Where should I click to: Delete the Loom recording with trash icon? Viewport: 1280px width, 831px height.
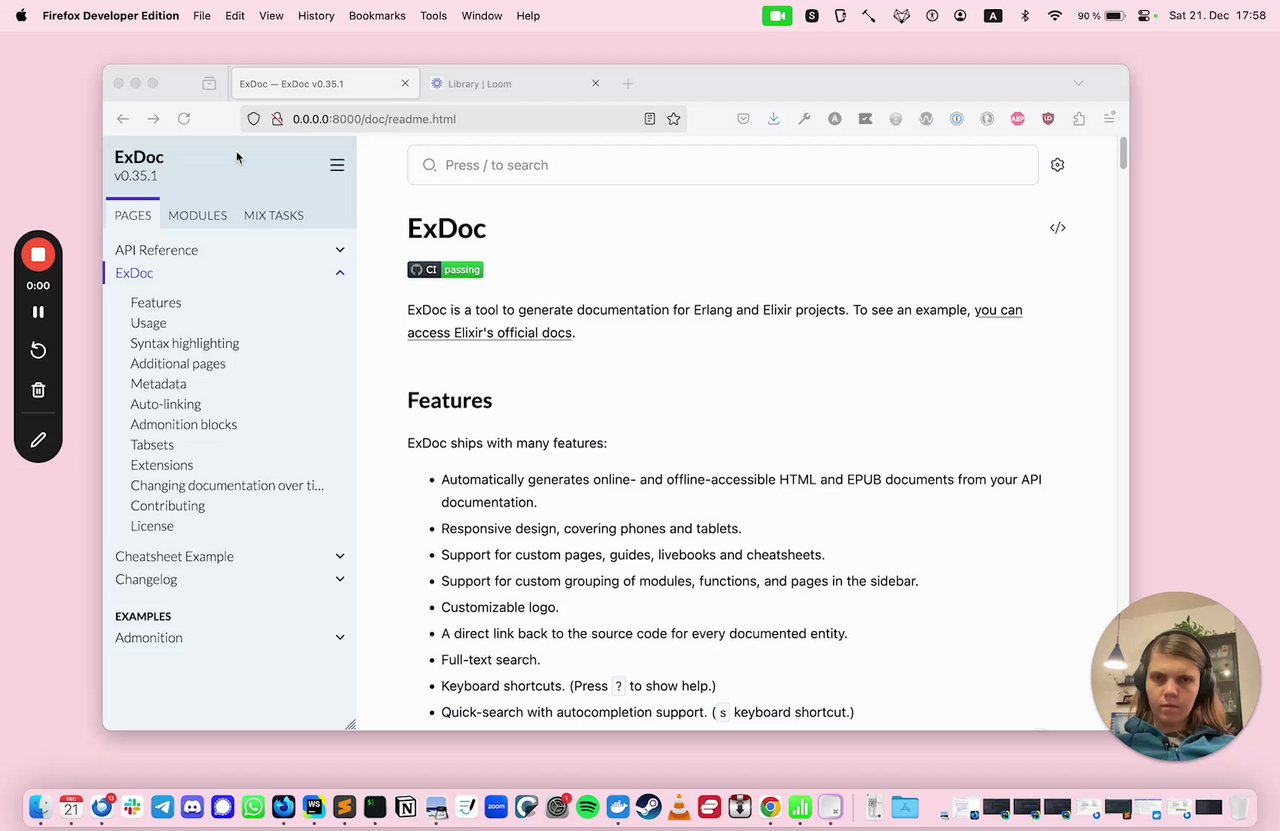[x=38, y=390]
